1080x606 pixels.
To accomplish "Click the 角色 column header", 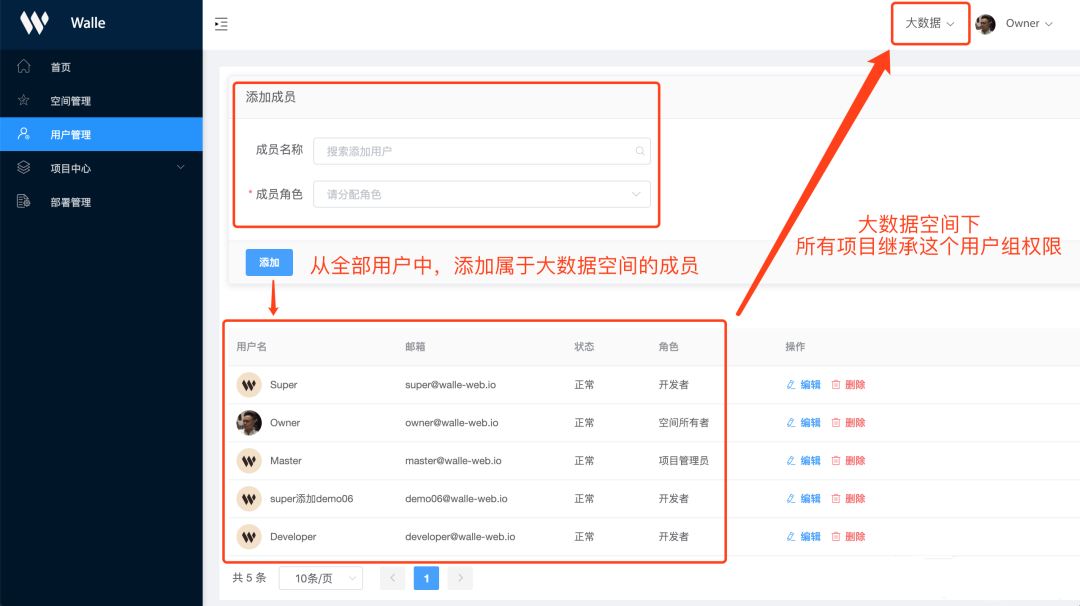I will (668, 346).
